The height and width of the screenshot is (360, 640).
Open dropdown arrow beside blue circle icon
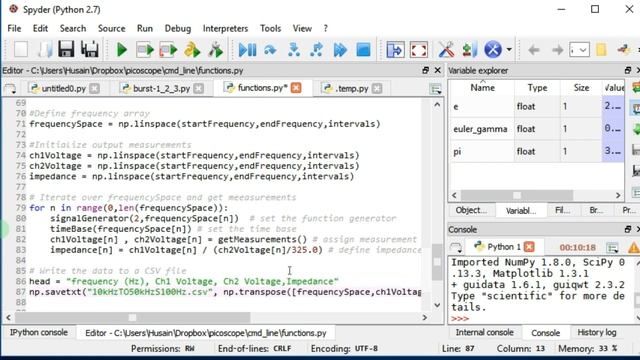[x=509, y=50]
